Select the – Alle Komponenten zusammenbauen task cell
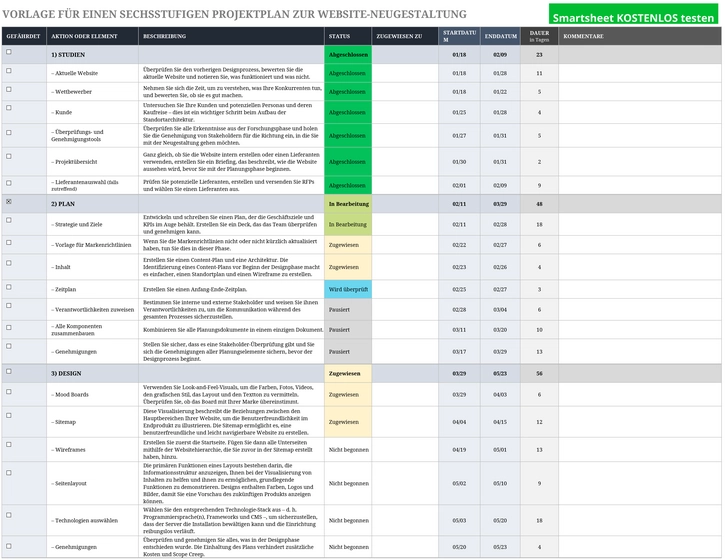Image resolution: width=725 pixels, height=560 pixels. 92,330
